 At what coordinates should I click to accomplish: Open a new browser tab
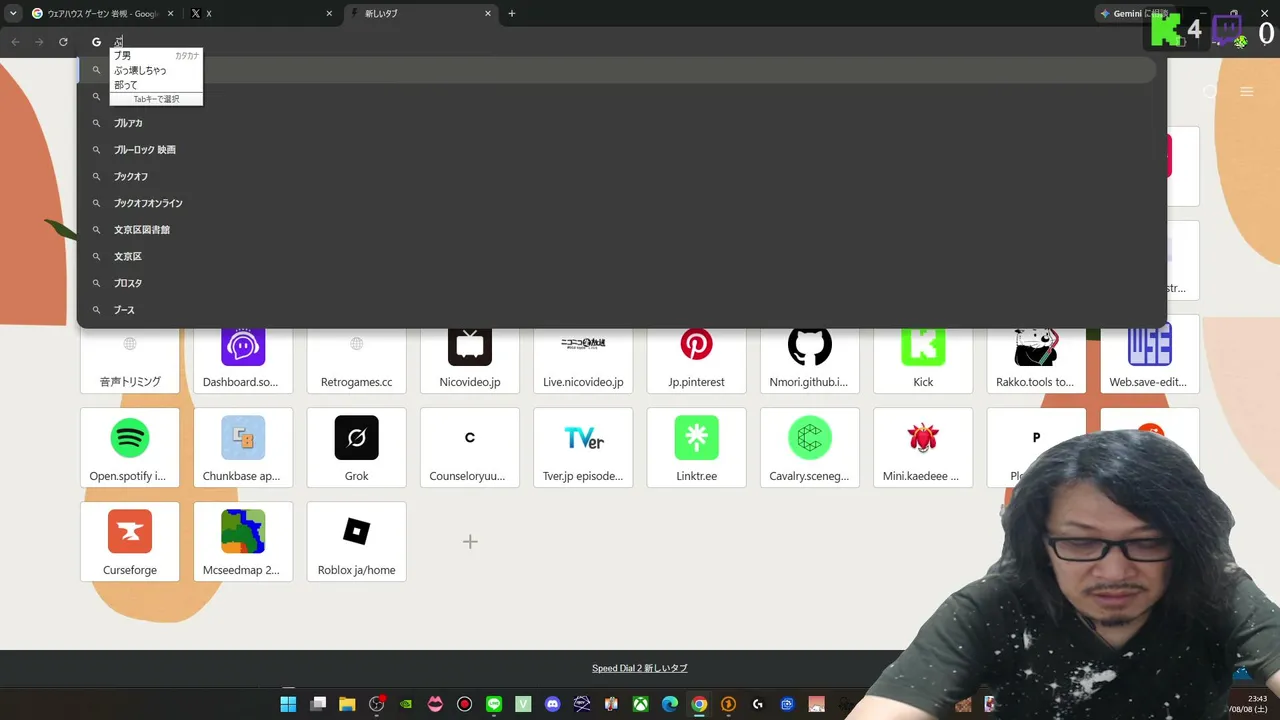pyautogui.click(x=512, y=14)
